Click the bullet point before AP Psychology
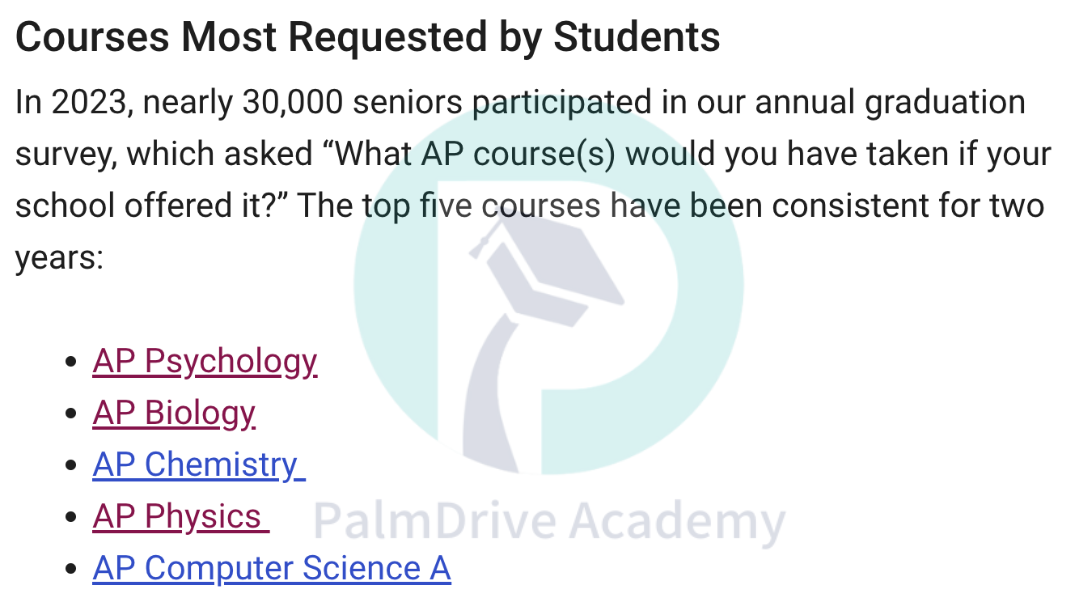 pyautogui.click(x=71, y=362)
